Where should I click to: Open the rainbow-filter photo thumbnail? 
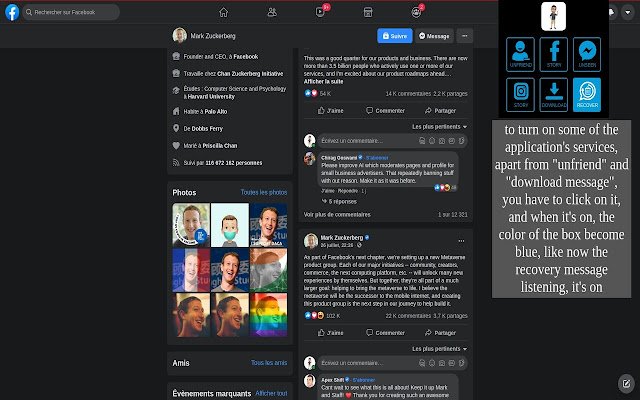pyautogui.click(x=269, y=315)
